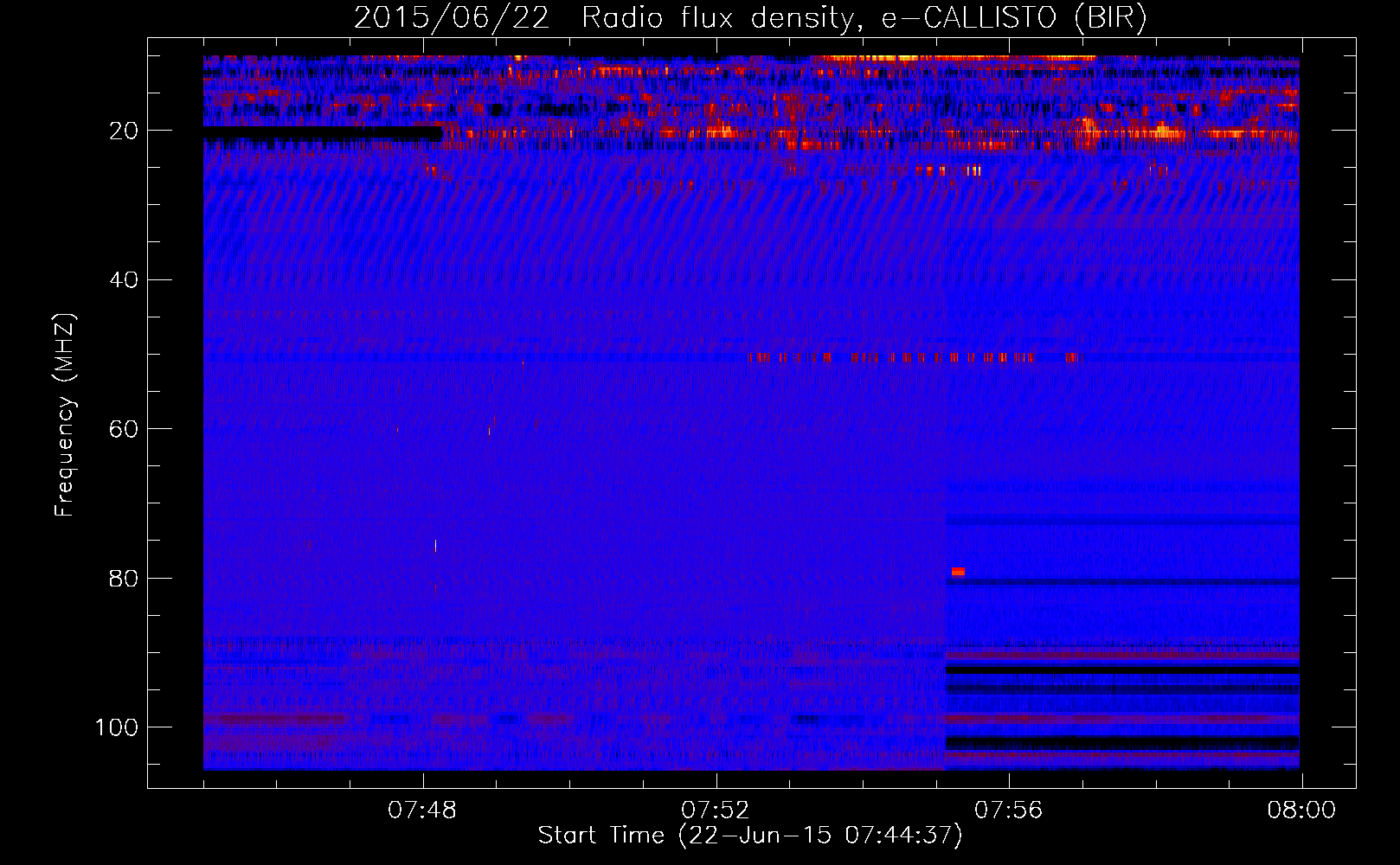
Task: Click the 20 frequency tick label
Action: click(125, 131)
